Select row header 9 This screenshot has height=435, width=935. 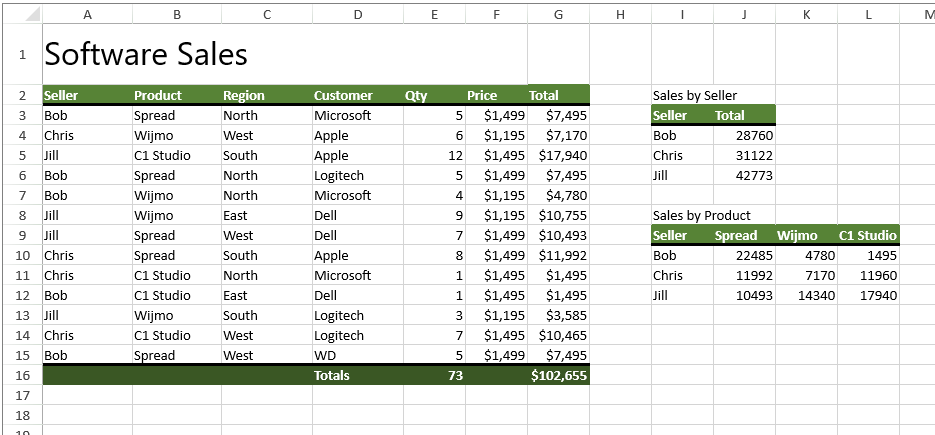click(22, 235)
